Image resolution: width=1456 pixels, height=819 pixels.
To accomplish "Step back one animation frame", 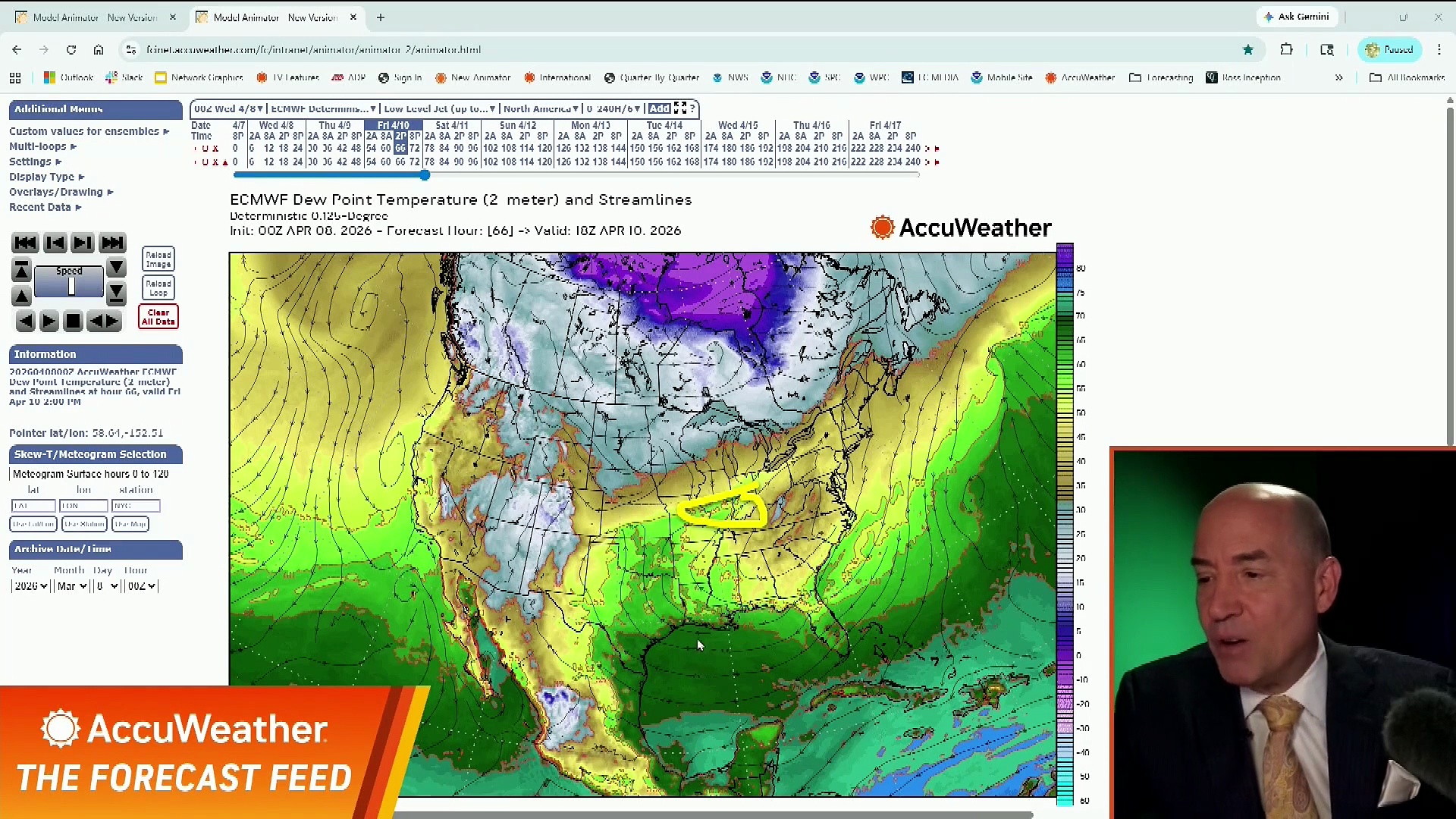I will (x=55, y=243).
